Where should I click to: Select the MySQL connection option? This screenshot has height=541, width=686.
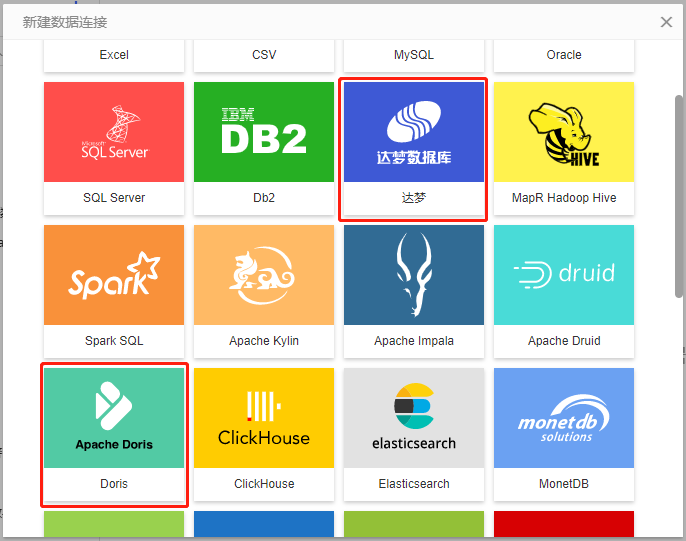414,55
